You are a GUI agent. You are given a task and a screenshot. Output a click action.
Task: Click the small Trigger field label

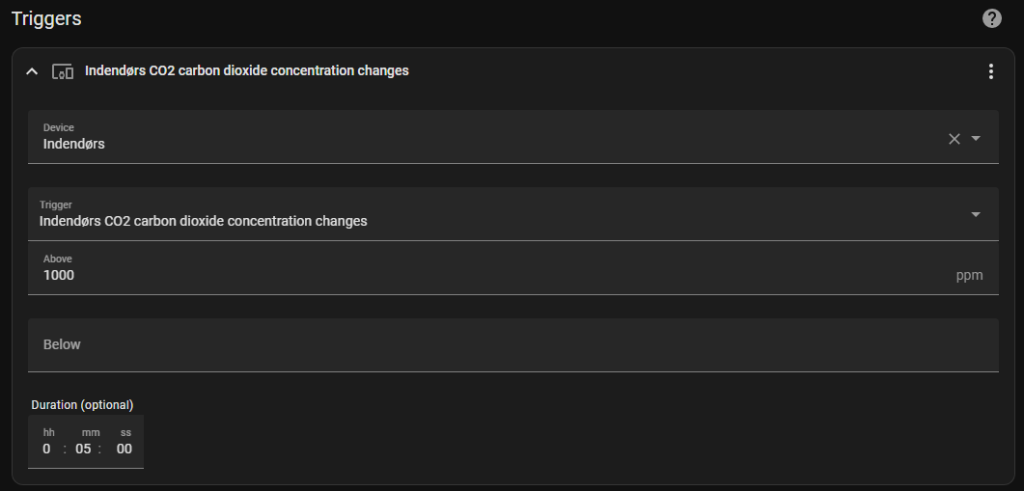point(55,205)
